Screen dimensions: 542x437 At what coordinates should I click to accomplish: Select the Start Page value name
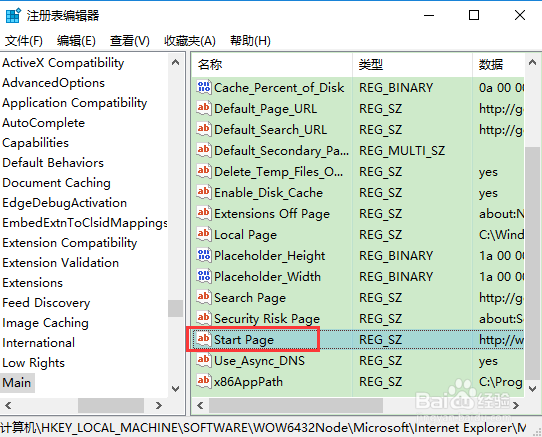click(x=244, y=340)
